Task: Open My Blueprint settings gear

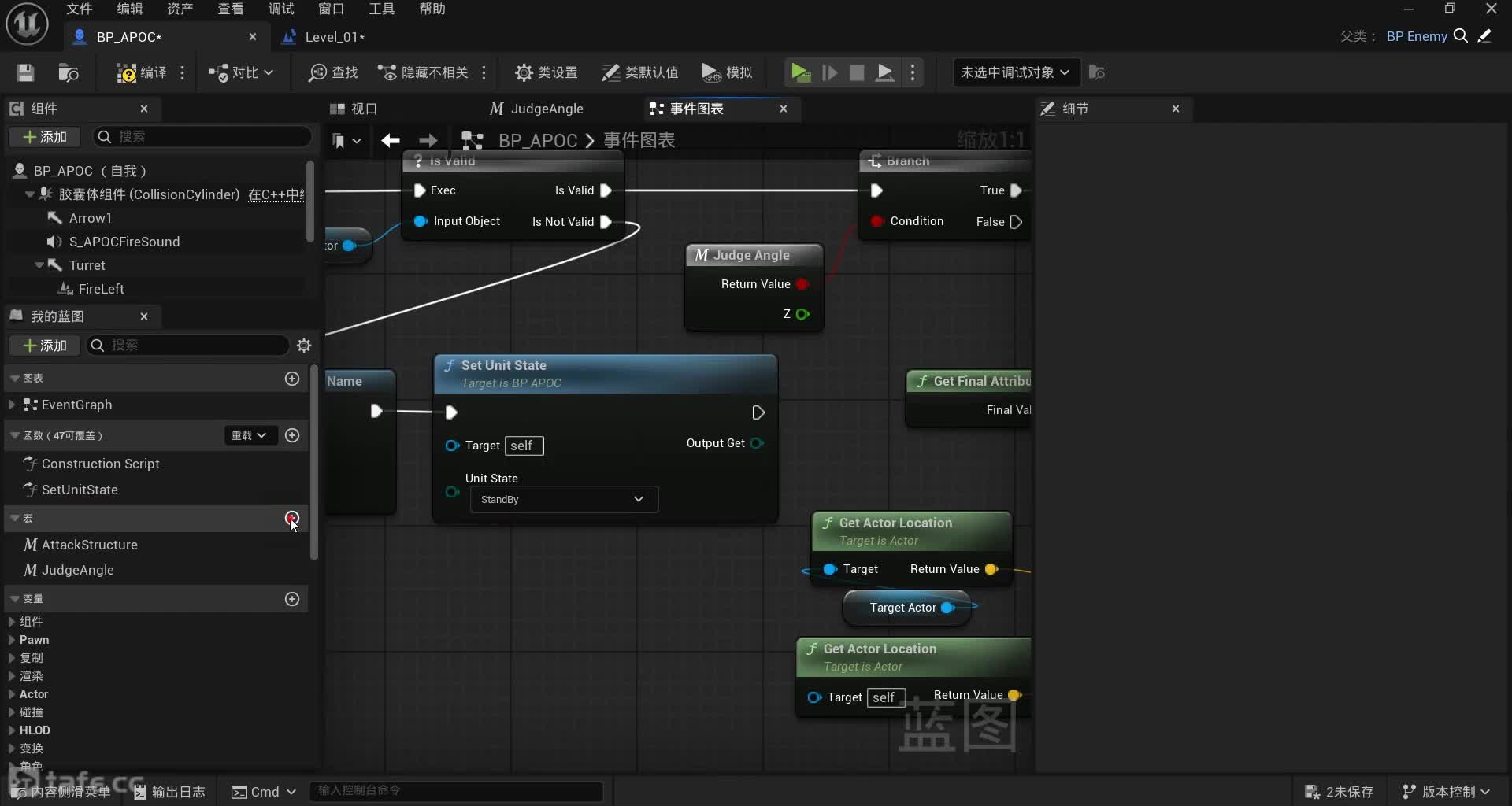Action: 304,346
